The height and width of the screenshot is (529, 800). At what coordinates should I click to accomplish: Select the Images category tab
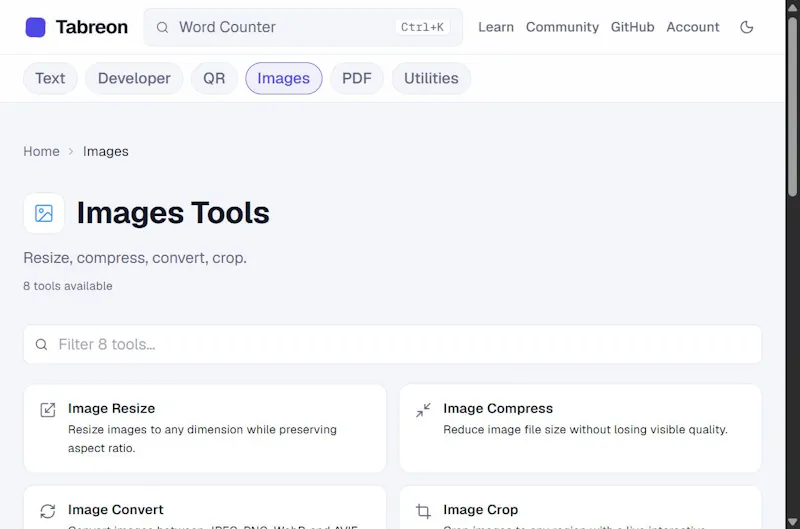[x=284, y=78]
